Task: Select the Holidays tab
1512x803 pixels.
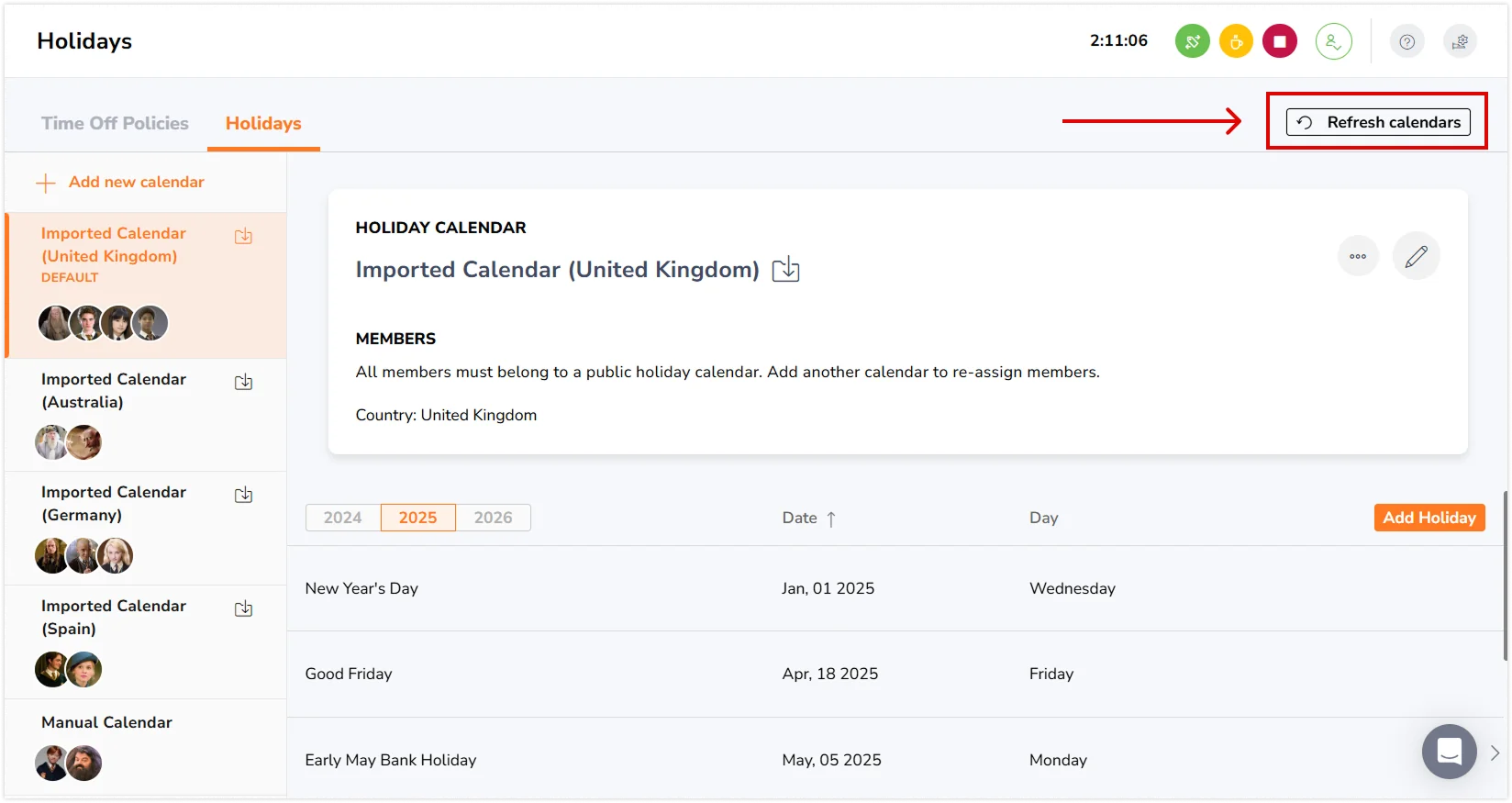Action: [x=263, y=123]
